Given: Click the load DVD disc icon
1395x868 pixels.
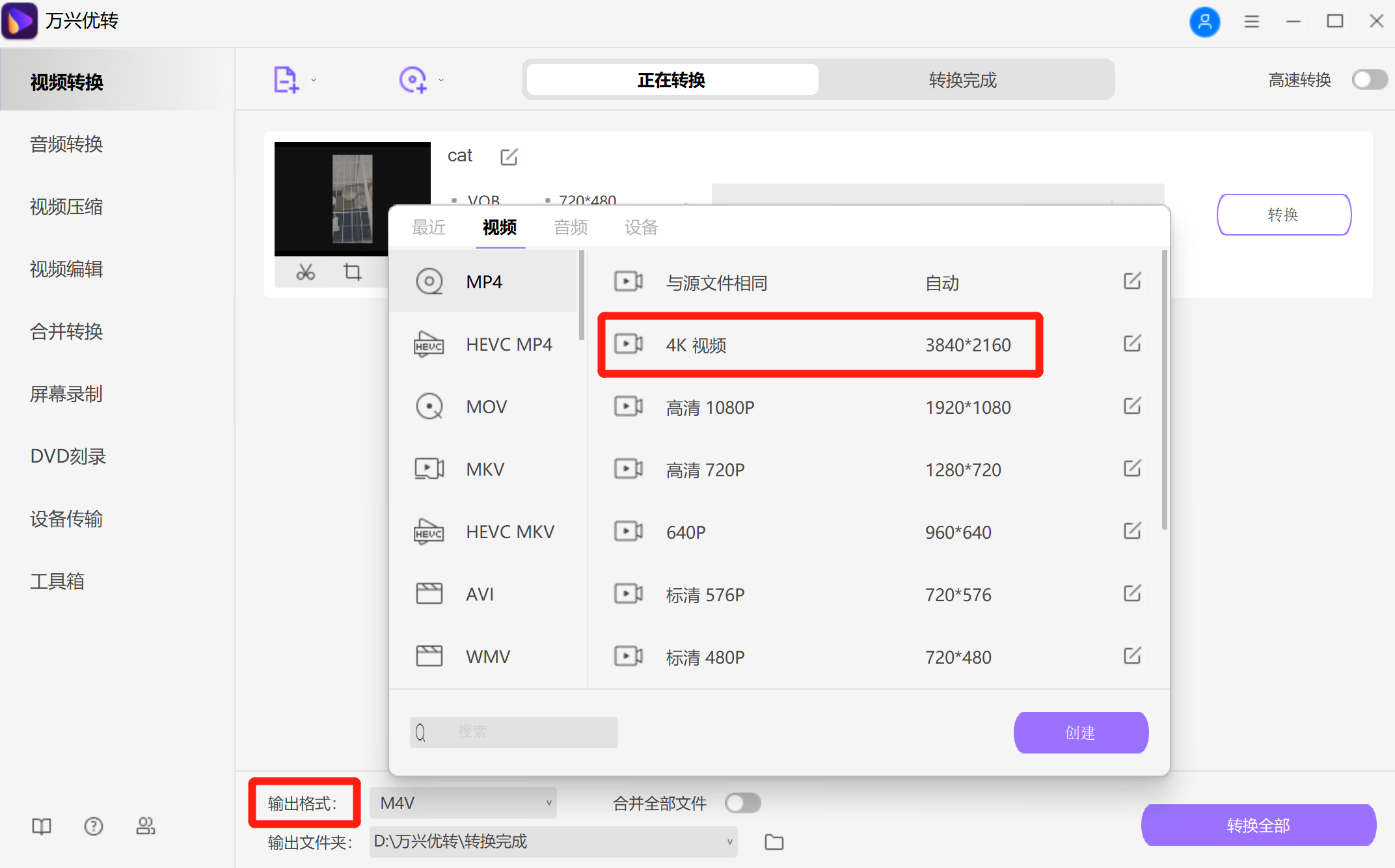Looking at the screenshot, I should (x=413, y=79).
